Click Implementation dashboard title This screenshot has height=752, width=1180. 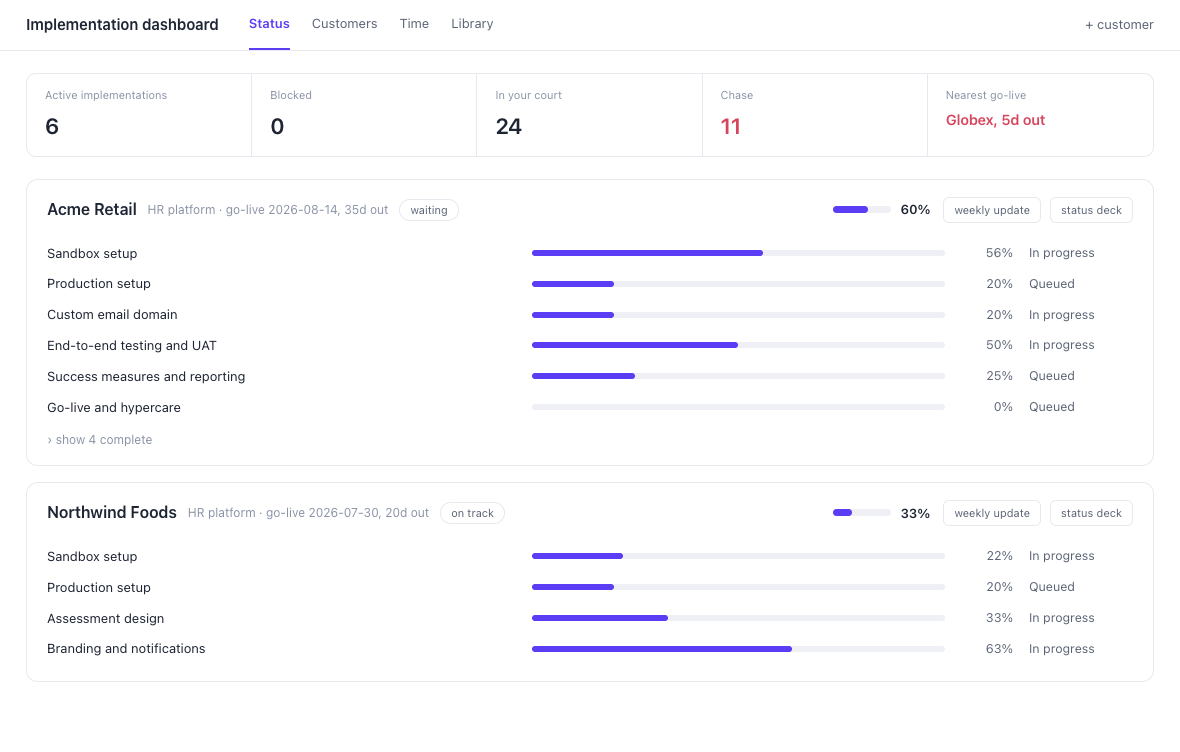pos(122,25)
